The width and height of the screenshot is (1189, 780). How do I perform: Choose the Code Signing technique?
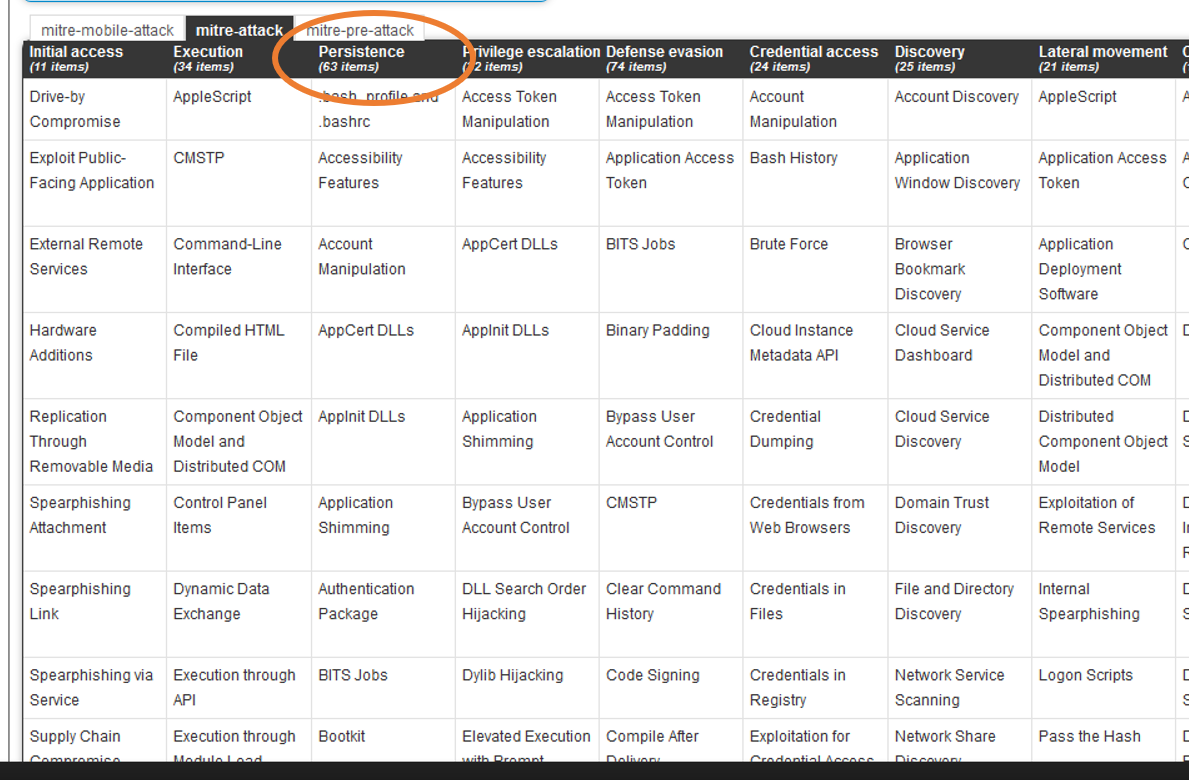pos(652,675)
